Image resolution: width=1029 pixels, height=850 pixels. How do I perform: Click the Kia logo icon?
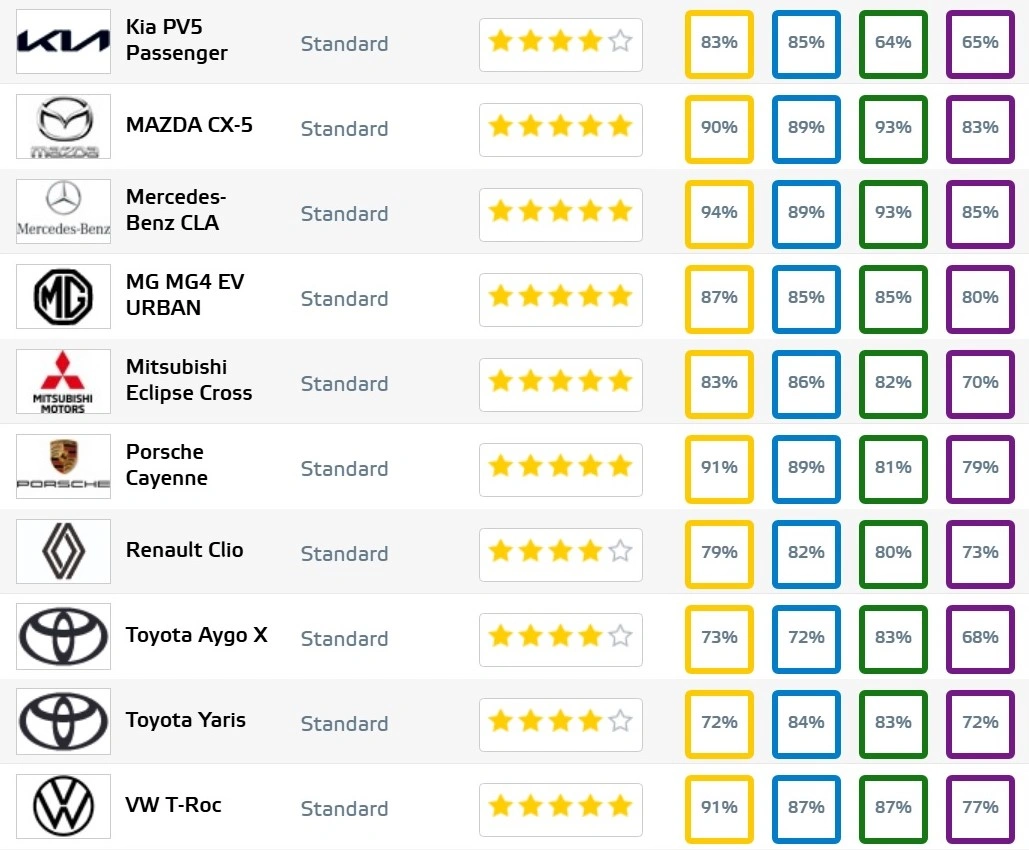63,42
